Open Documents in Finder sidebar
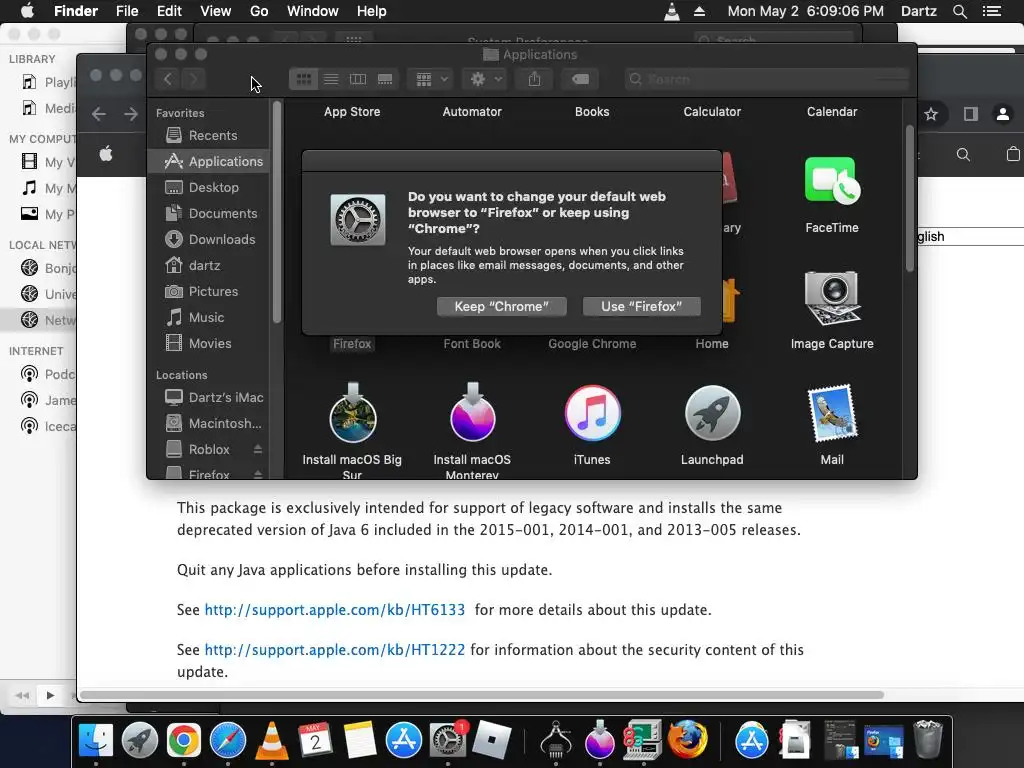Screen dimensions: 1024x768 pos(210,214)
